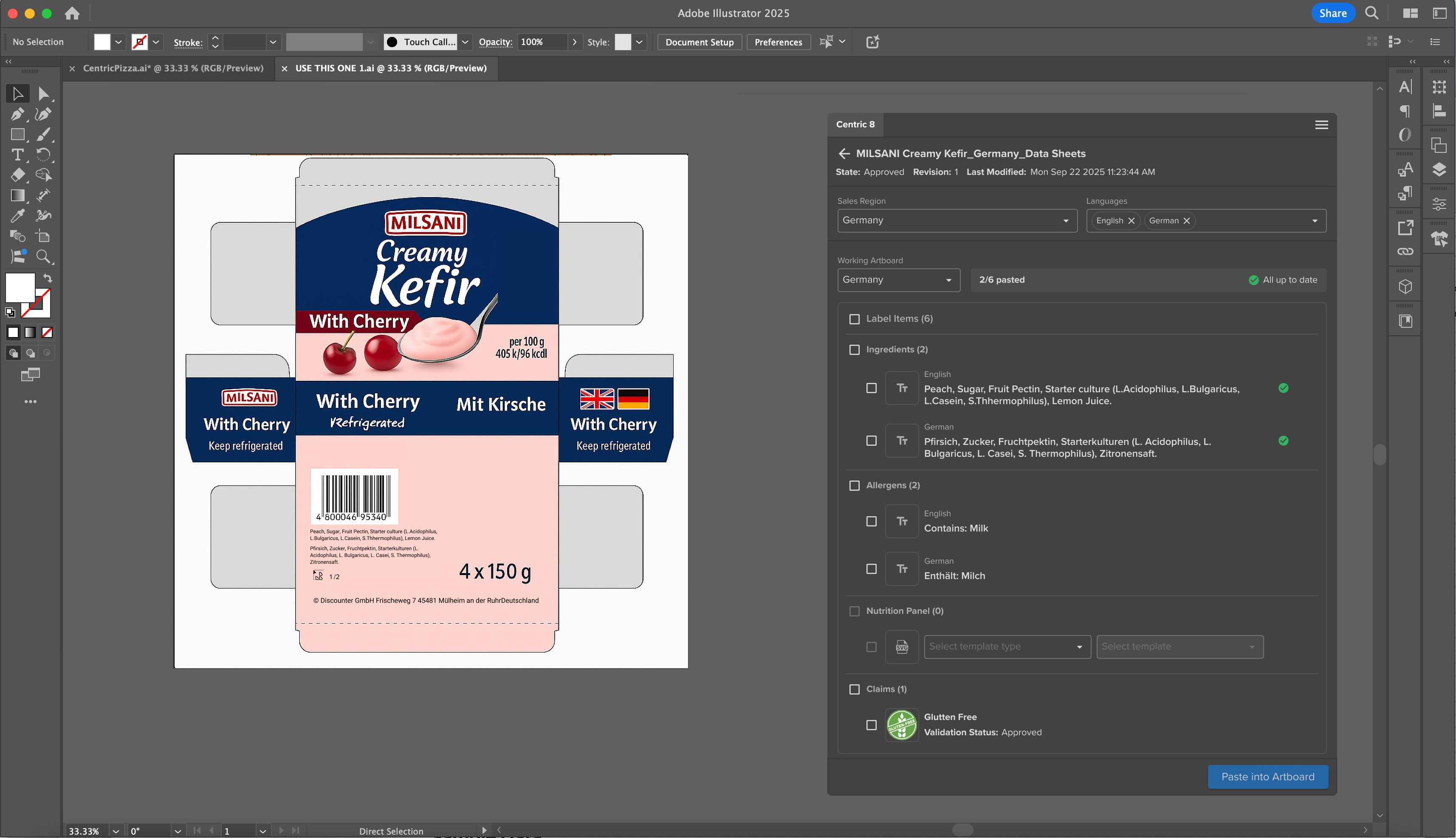This screenshot has height=838, width=1456.
Task: Select the Zoom tool
Action: [x=43, y=257]
